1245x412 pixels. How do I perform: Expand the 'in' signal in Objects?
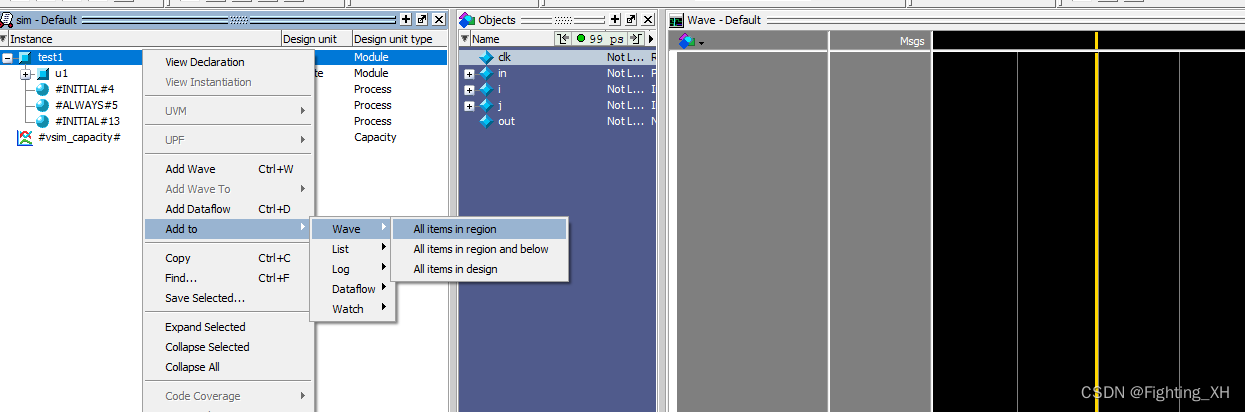pyautogui.click(x=469, y=74)
